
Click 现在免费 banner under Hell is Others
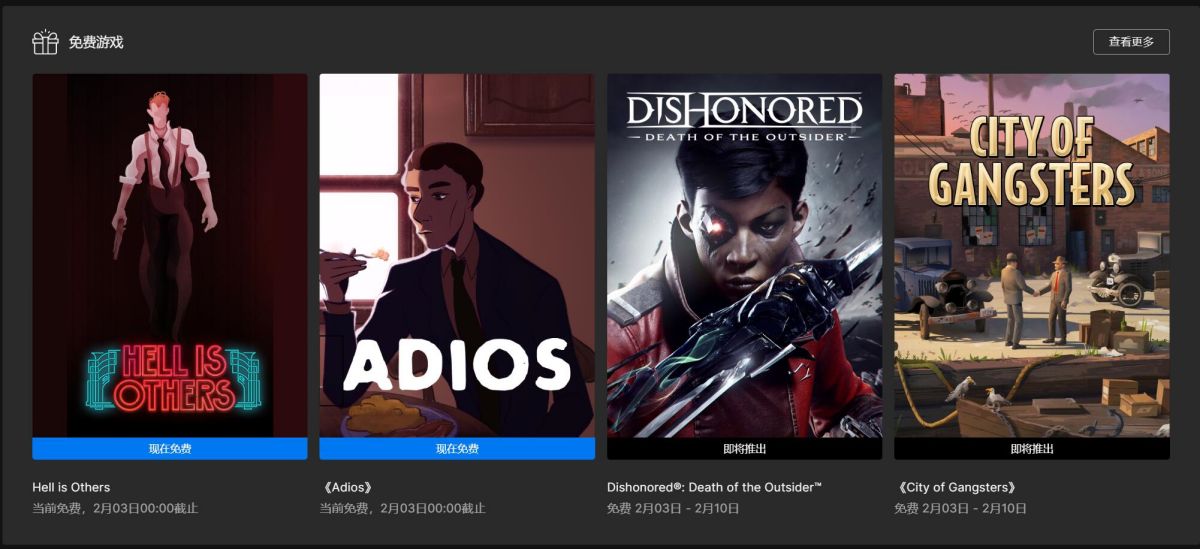(x=170, y=449)
